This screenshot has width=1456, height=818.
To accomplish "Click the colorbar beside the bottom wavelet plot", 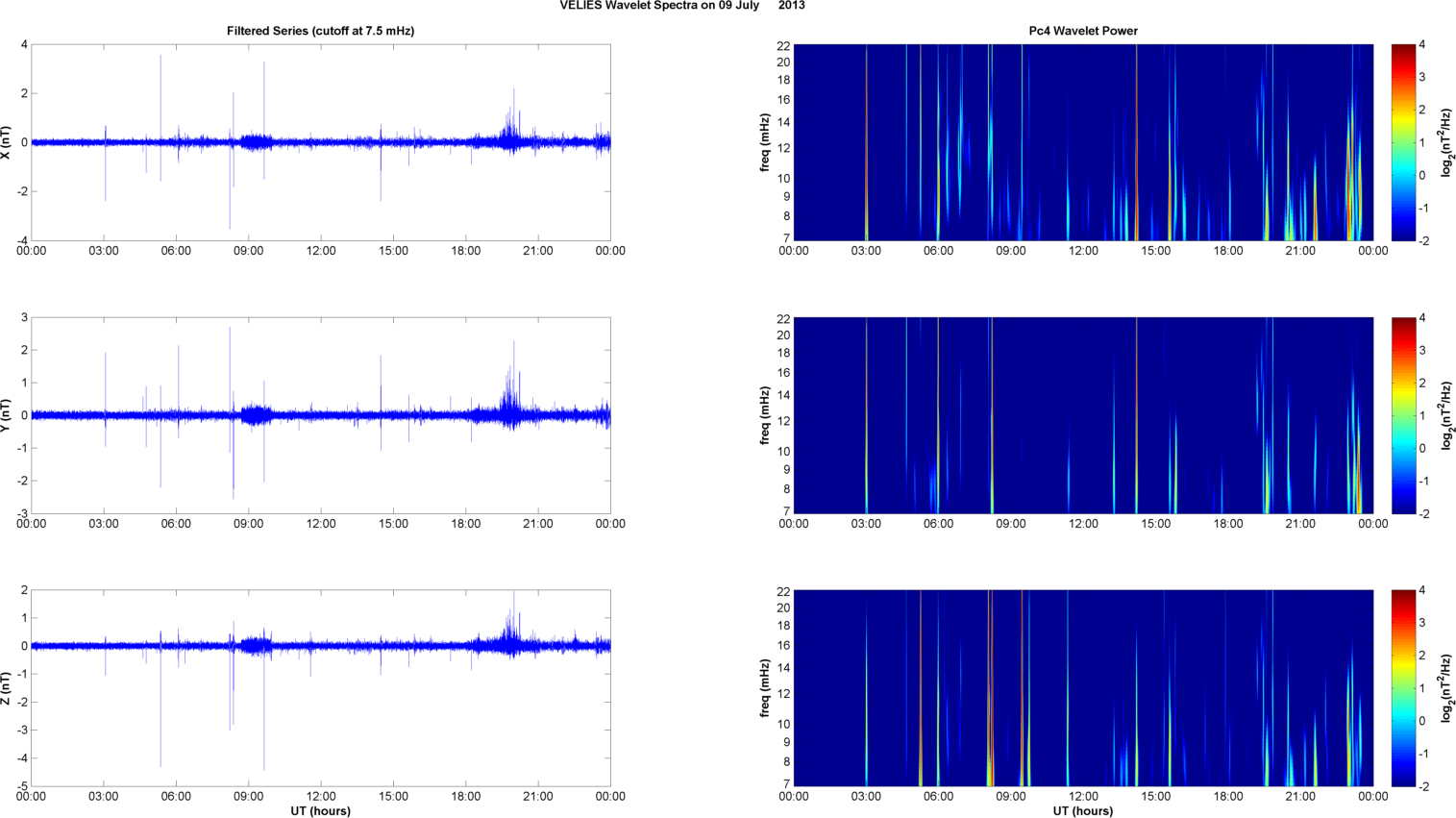I will point(1403,688).
